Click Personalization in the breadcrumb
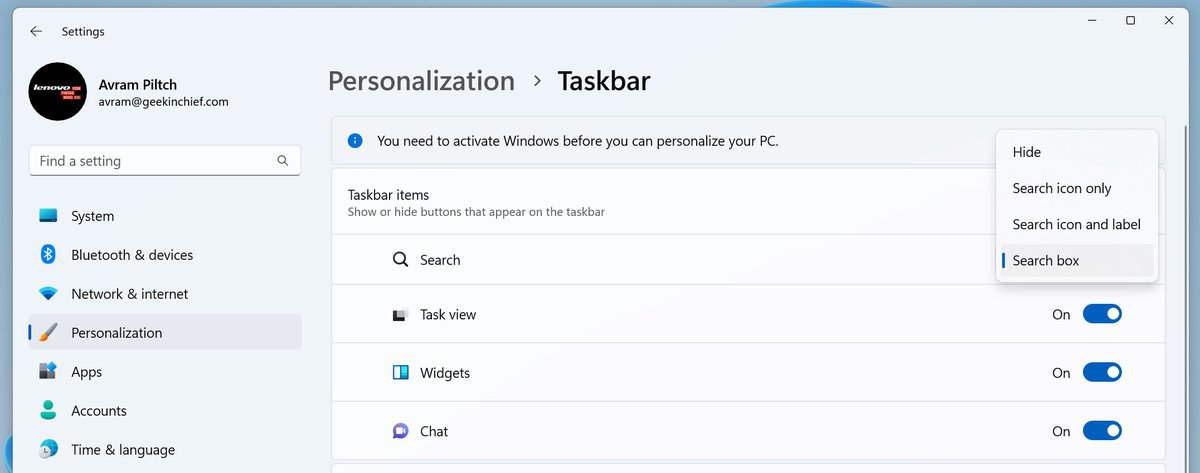The height and width of the screenshot is (473, 1200). coord(421,81)
